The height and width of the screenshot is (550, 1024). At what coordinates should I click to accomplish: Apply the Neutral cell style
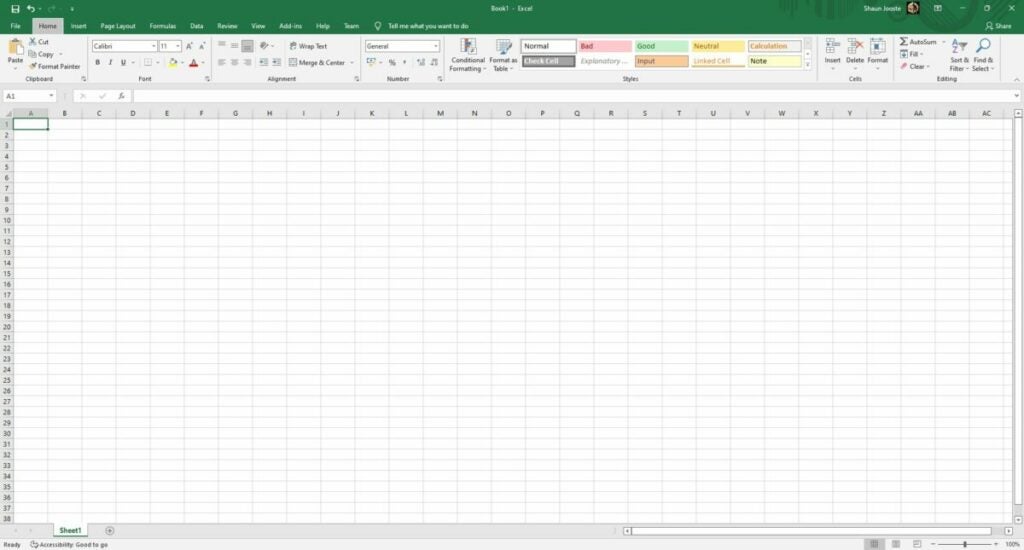click(x=718, y=46)
